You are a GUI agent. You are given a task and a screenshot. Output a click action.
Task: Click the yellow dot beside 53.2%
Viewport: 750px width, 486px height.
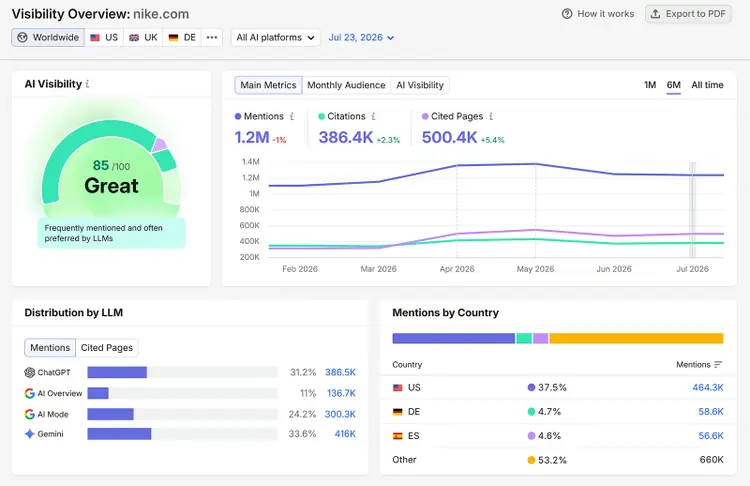click(x=531, y=460)
